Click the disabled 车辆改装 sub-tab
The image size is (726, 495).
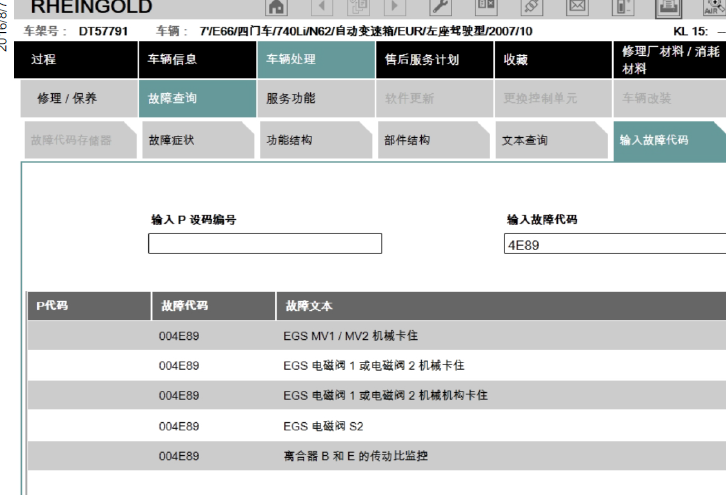click(670, 98)
